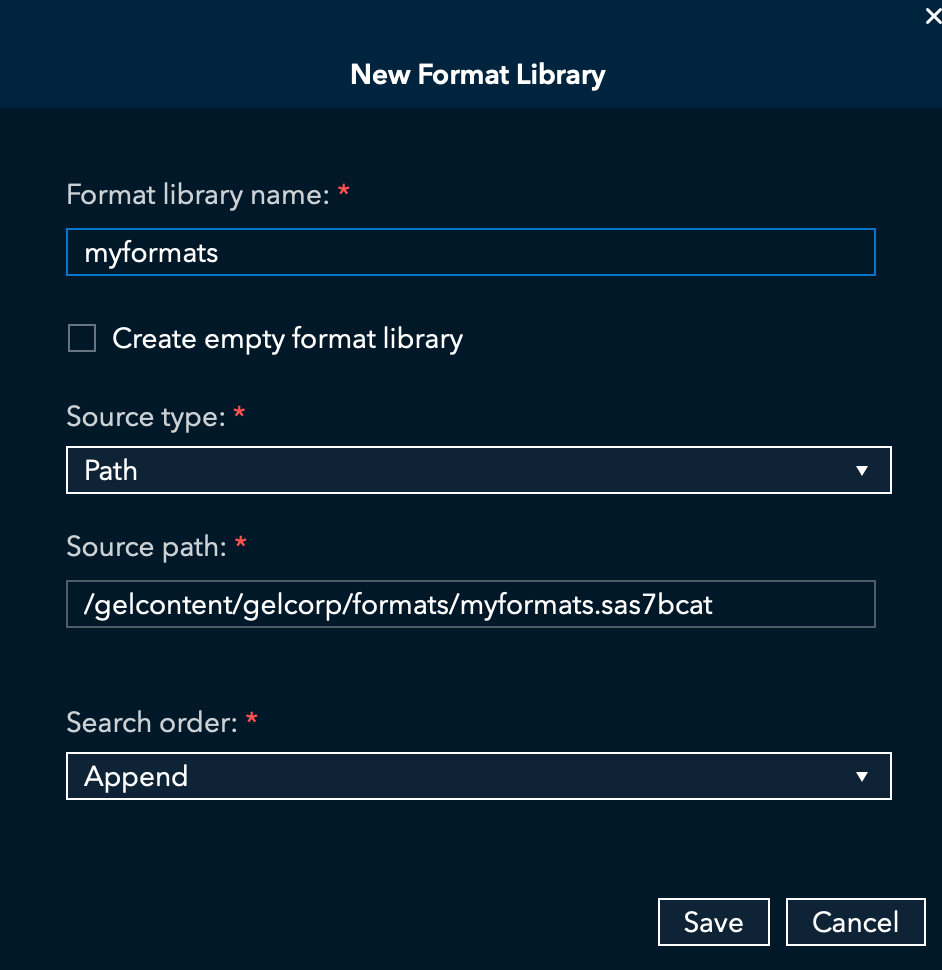Click the Search order dropdown arrow
The image size is (942, 970).
862,776
